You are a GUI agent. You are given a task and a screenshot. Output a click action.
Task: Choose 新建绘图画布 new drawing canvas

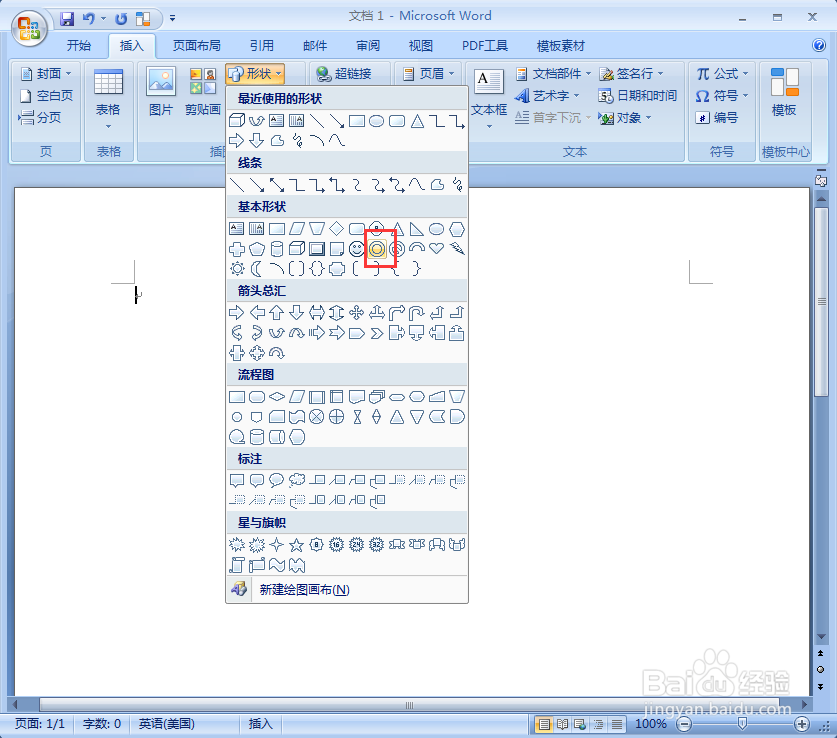(347, 590)
